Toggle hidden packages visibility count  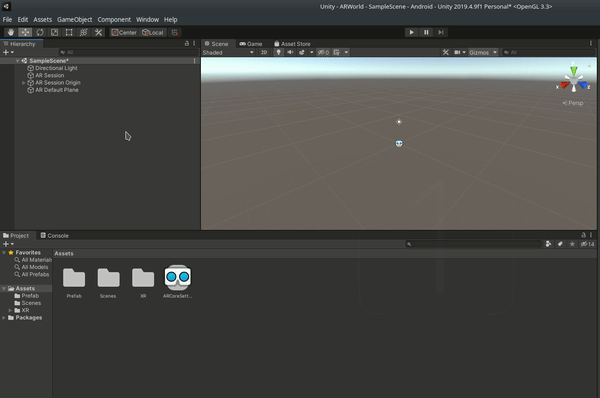pyautogui.click(x=587, y=244)
